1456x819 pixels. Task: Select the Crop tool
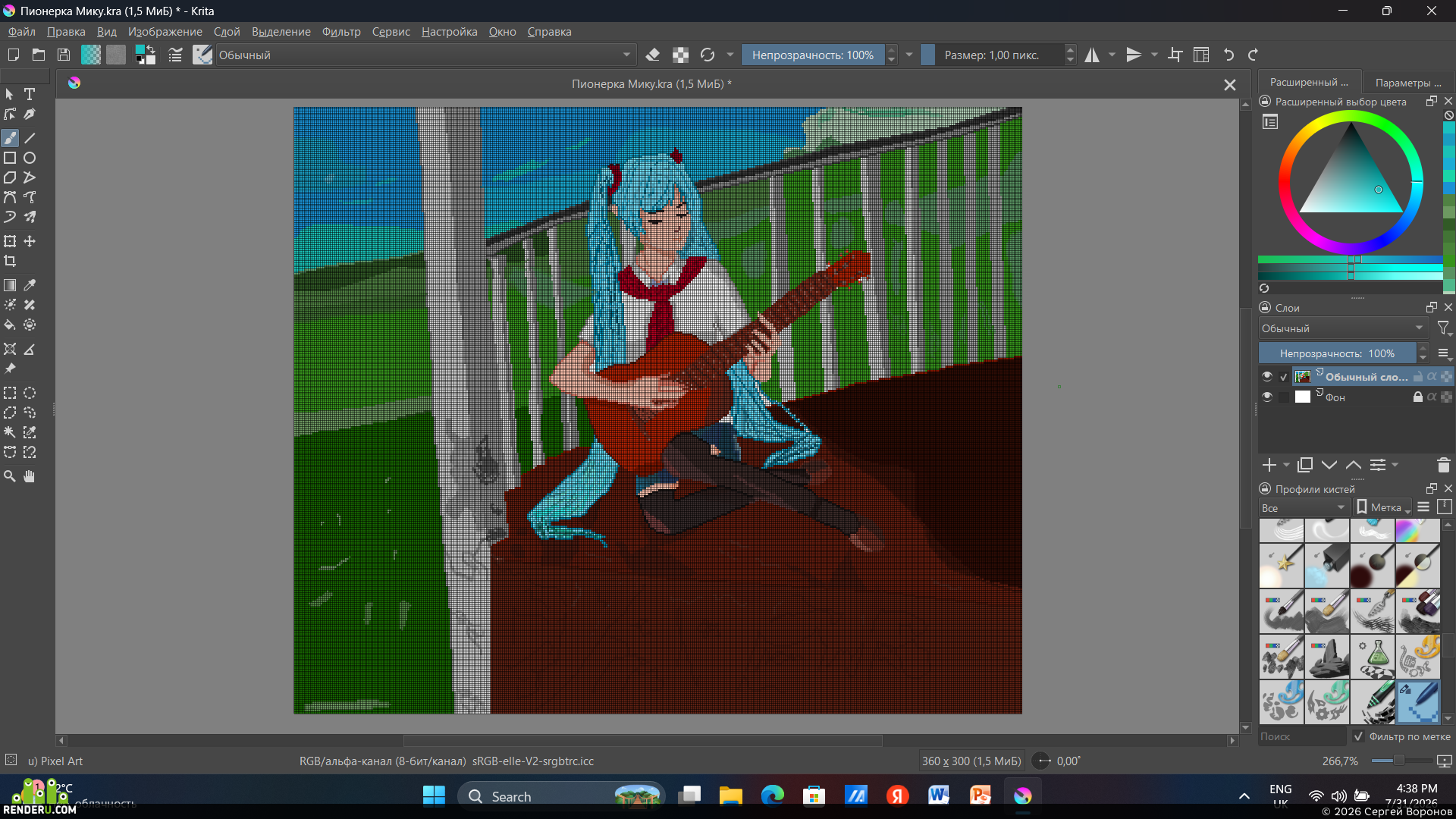coord(10,261)
